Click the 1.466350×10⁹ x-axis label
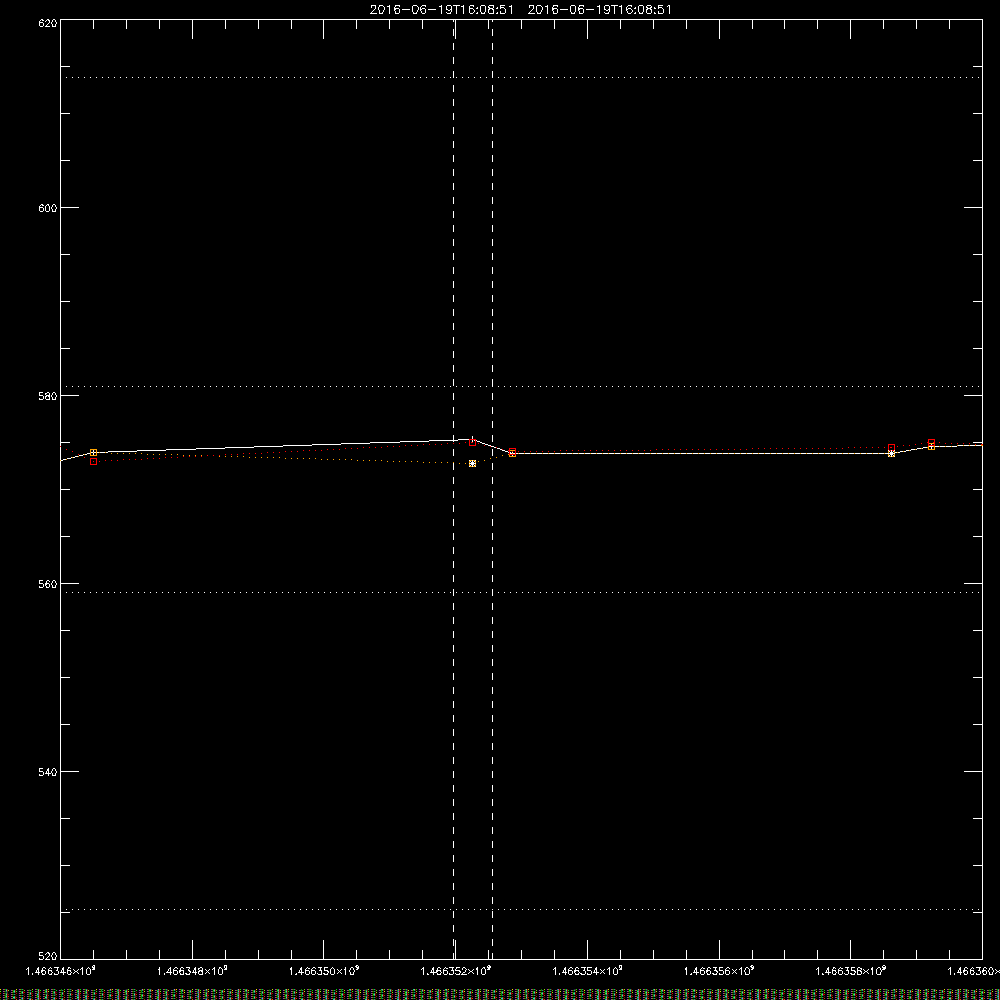Viewport: 1000px width, 1000px height. click(x=324, y=971)
